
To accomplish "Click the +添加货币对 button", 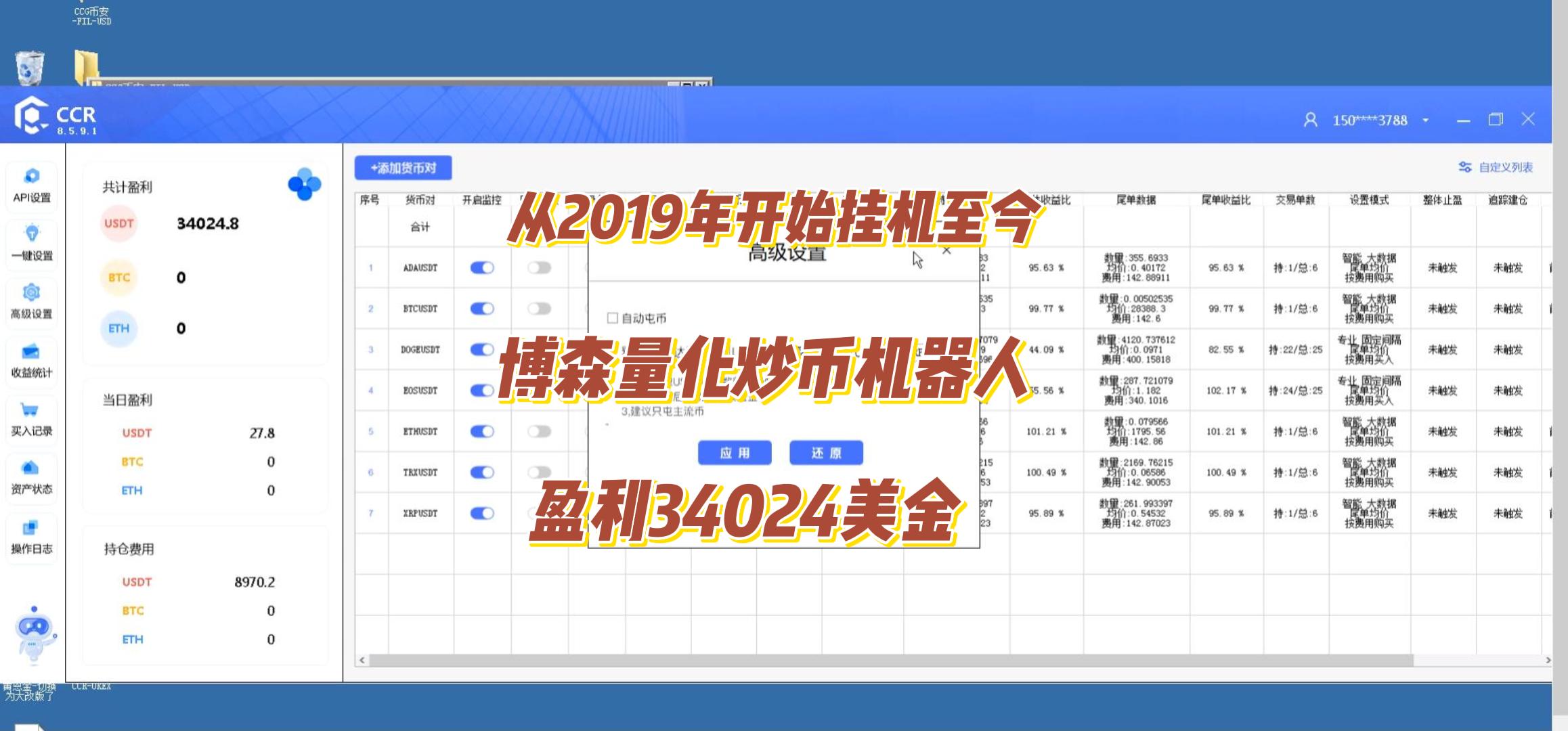I will tap(403, 168).
